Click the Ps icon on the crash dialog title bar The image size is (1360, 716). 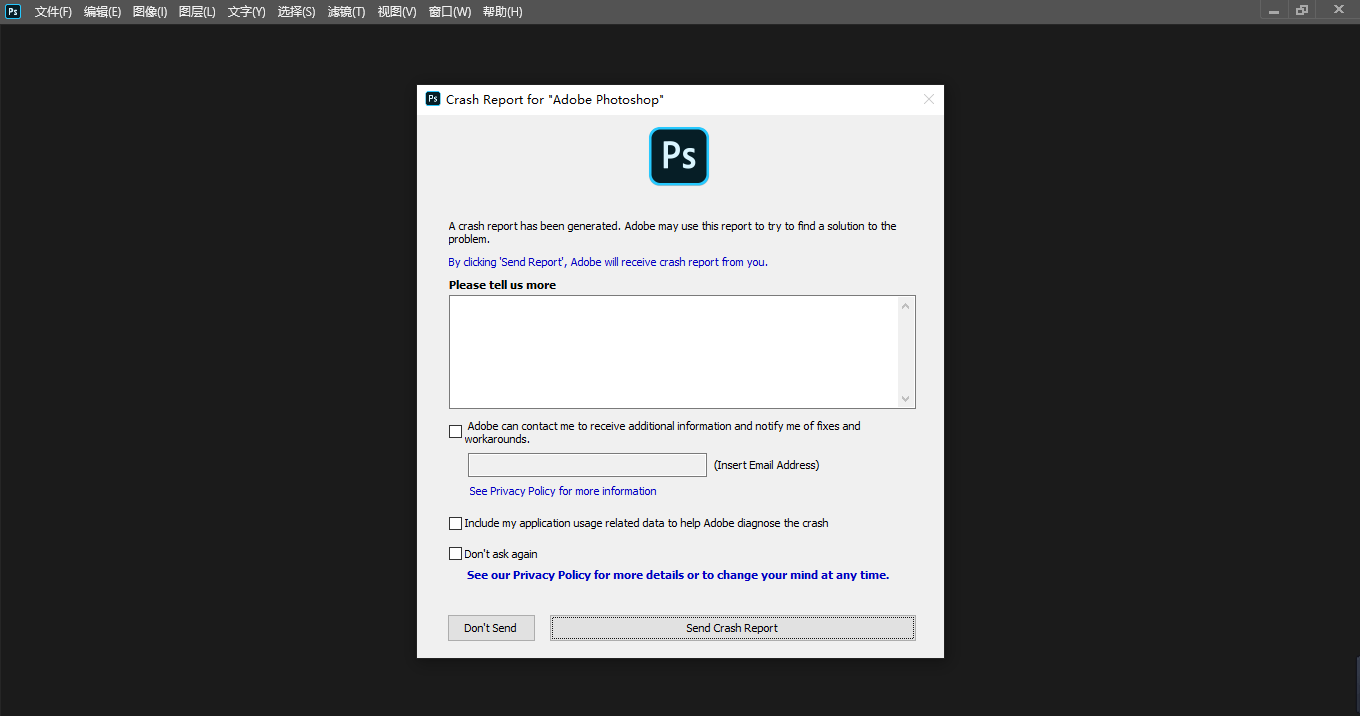tap(433, 98)
